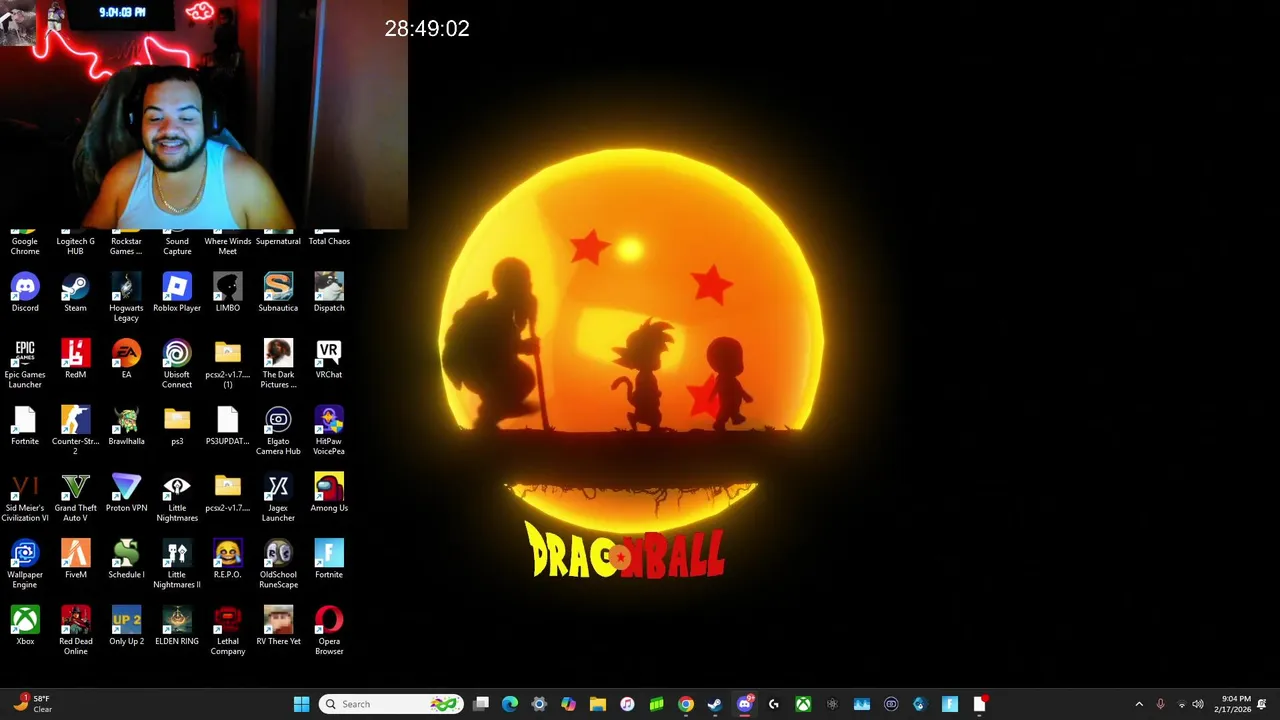The width and height of the screenshot is (1280, 720).
Task: Open the ps3 folder
Action: 177,426
